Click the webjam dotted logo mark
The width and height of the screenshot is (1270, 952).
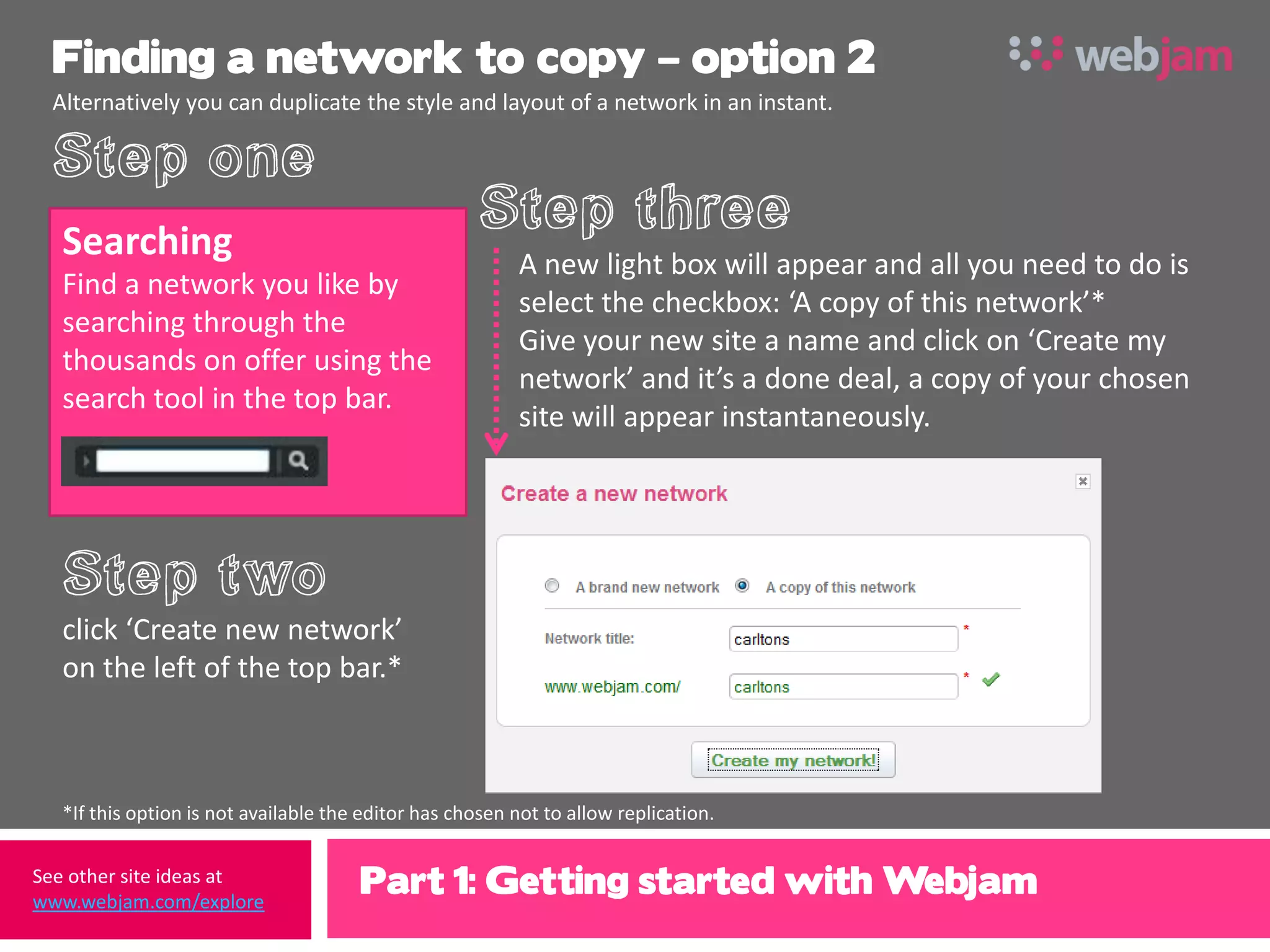[1036, 53]
